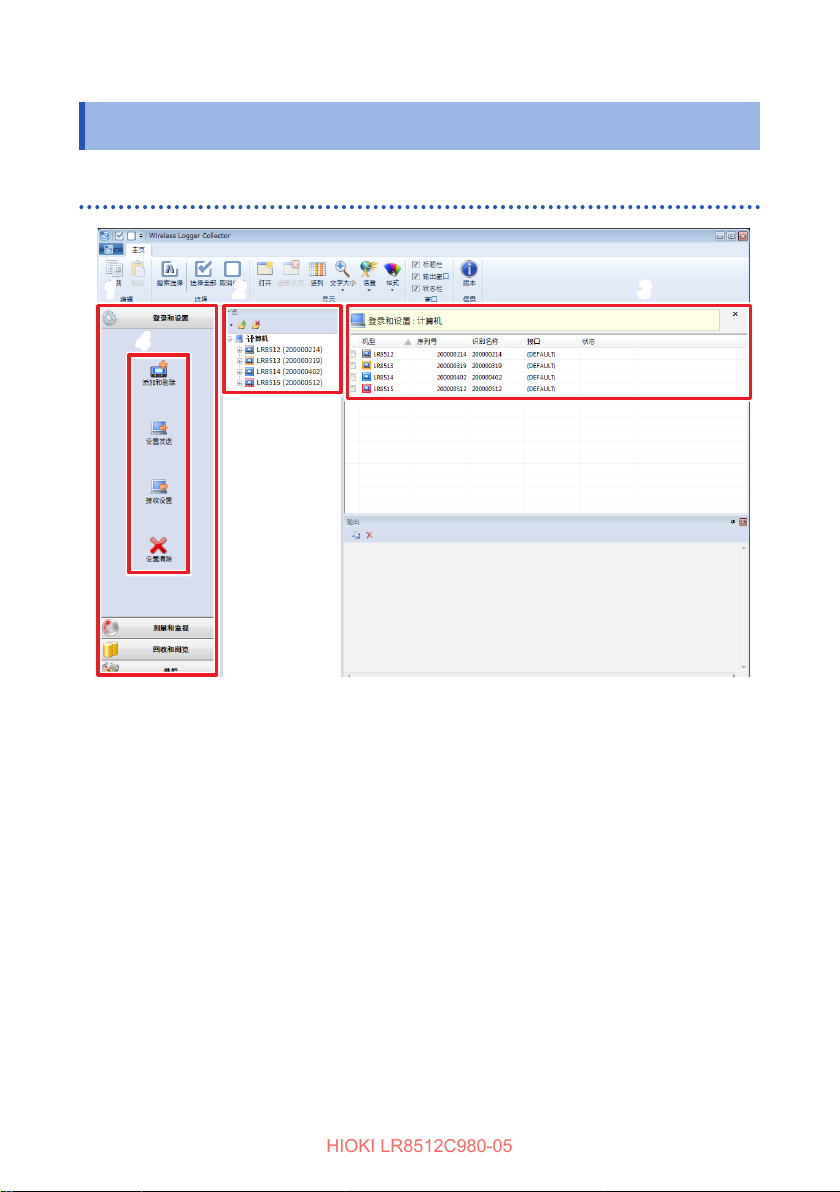Click the paste clipboard icon in ribbon
The width and height of the screenshot is (840, 1192).
pyautogui.click(x=138, y=268)
